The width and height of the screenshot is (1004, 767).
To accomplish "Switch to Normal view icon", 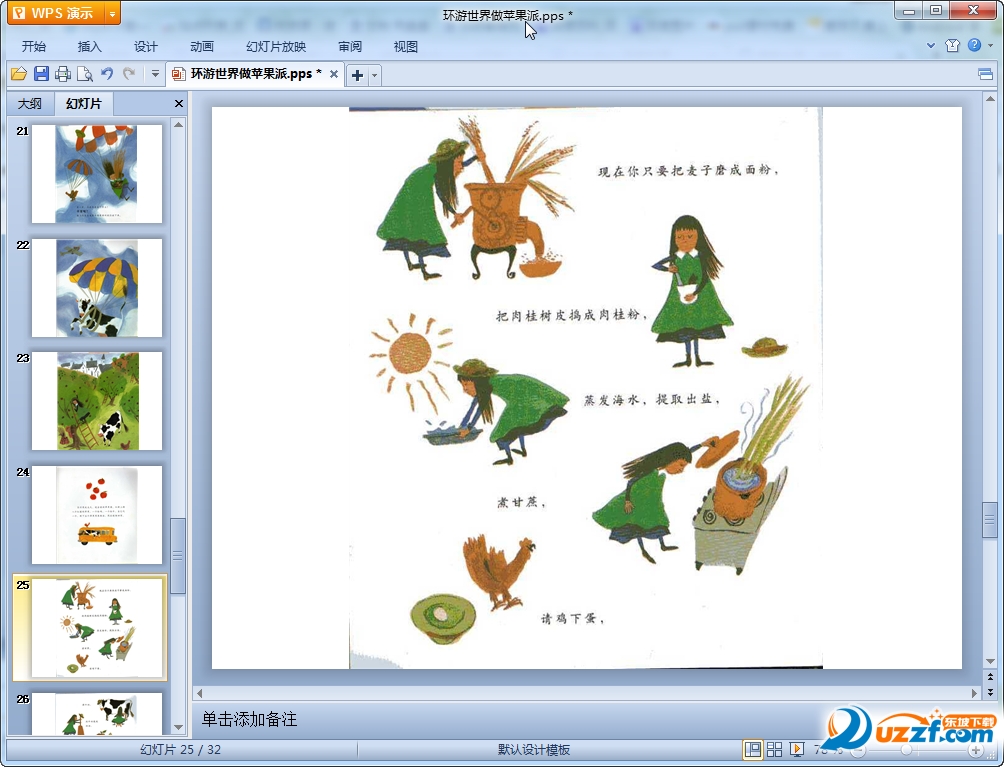I will tap(753, 749).
